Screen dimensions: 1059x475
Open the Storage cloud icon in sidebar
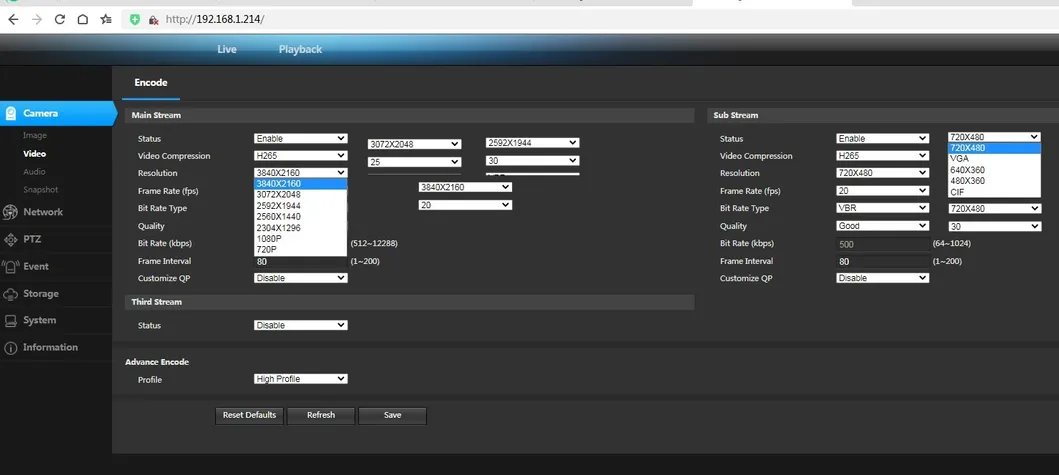[10, 294]
